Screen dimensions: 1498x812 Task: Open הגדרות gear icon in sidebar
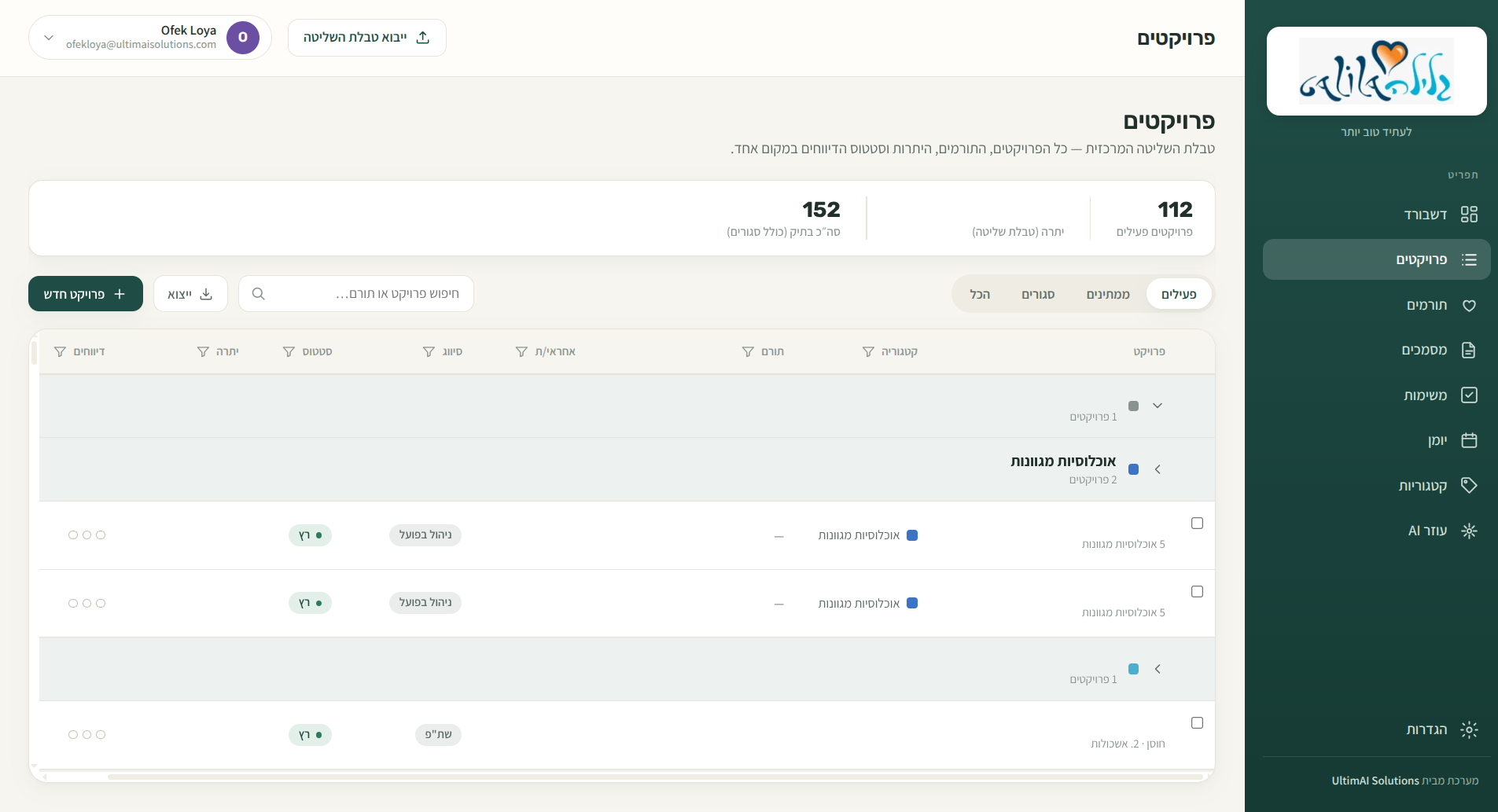1469,729
